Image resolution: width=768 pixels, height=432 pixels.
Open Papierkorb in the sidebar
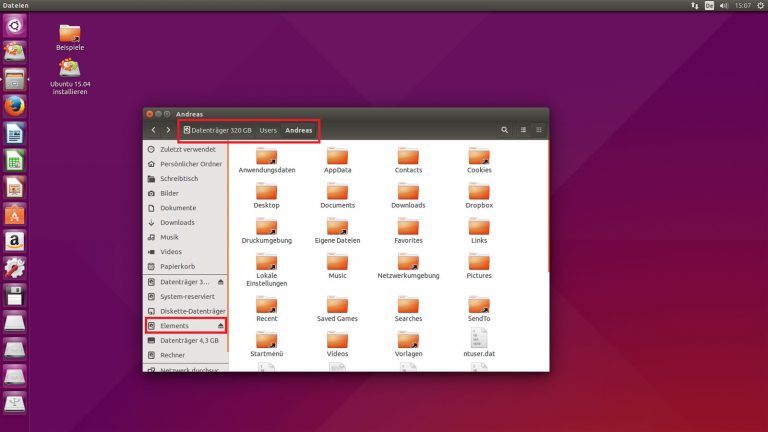coord(177,266)
